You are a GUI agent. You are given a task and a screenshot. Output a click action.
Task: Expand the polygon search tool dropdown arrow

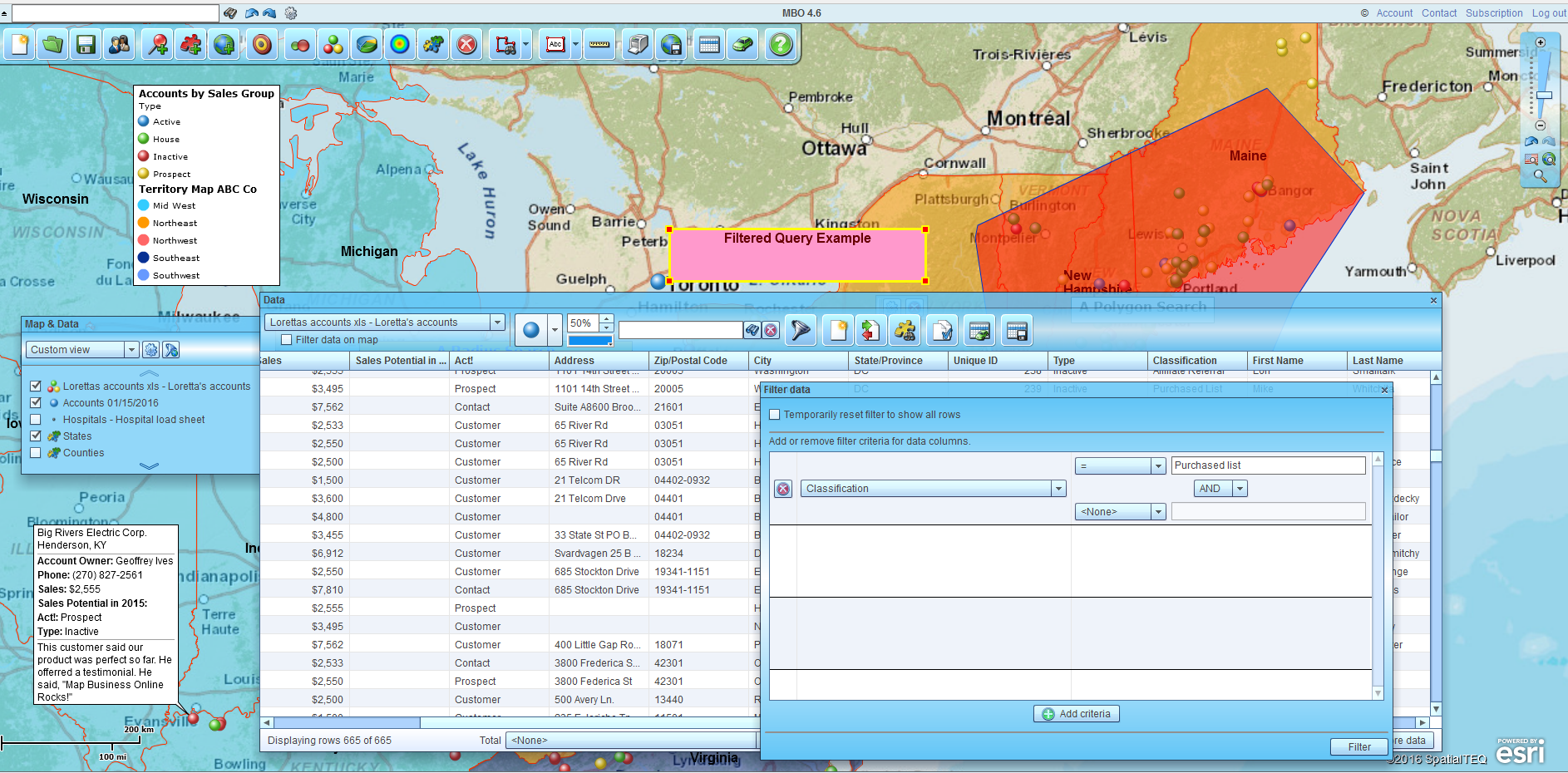(525, 44)
